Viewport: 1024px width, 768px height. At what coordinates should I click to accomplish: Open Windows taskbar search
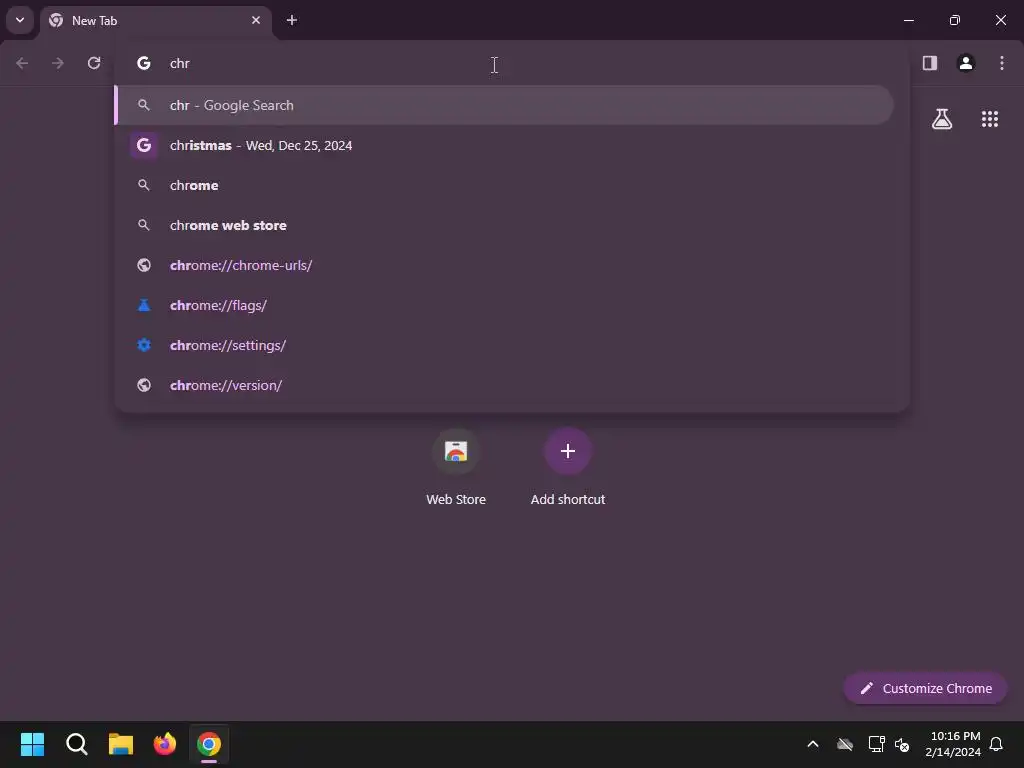point(76,744)
